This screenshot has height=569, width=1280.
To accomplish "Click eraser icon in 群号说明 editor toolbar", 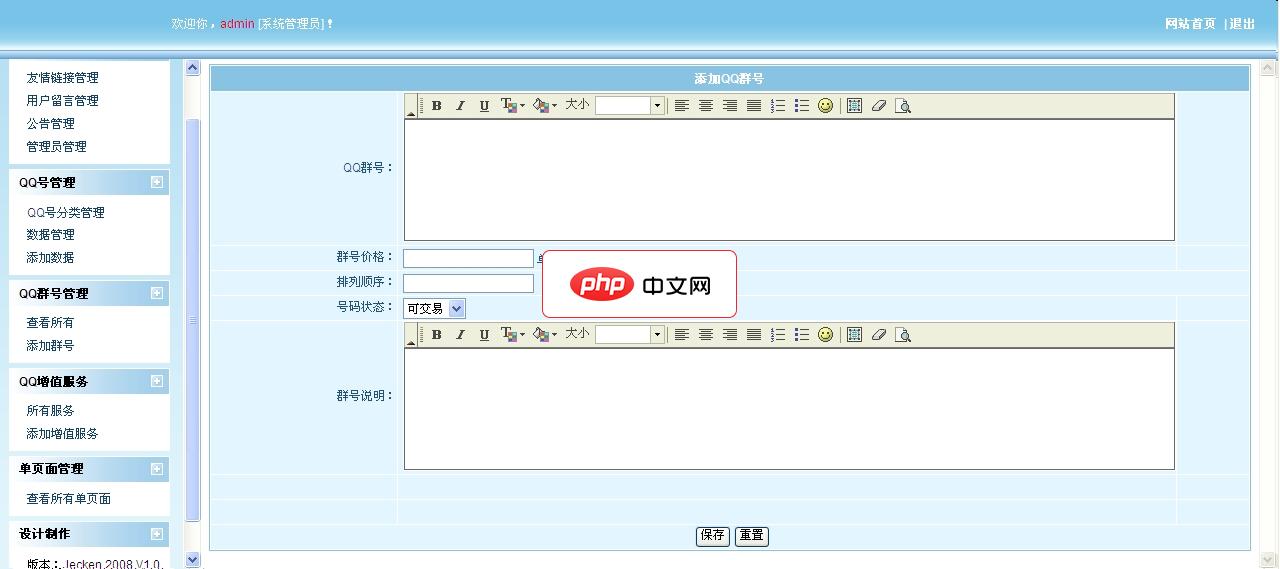I will pyautogui.click(x=878, y=335).
